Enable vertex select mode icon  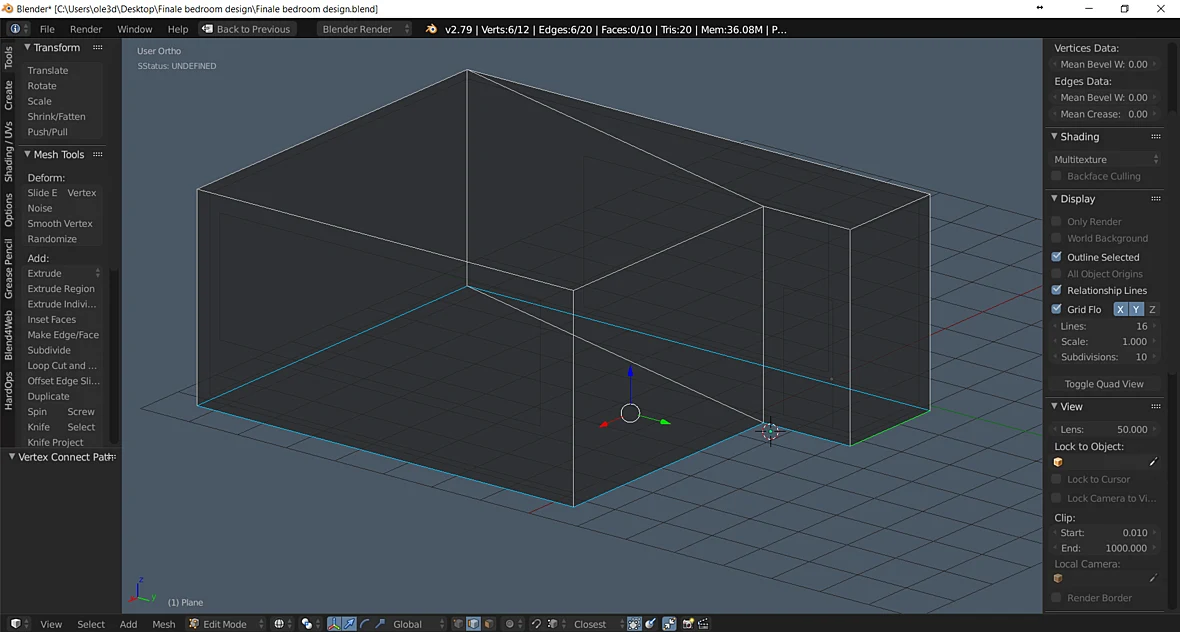[458, 624]
